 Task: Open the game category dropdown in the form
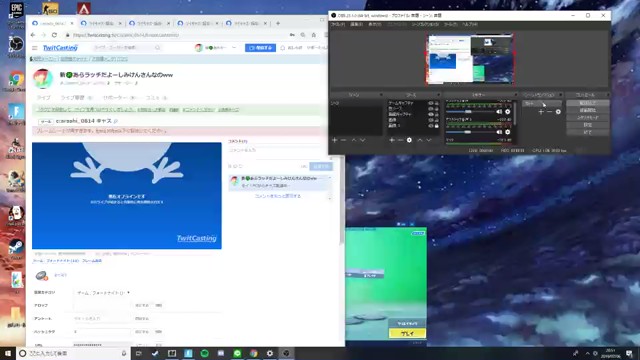103,293
